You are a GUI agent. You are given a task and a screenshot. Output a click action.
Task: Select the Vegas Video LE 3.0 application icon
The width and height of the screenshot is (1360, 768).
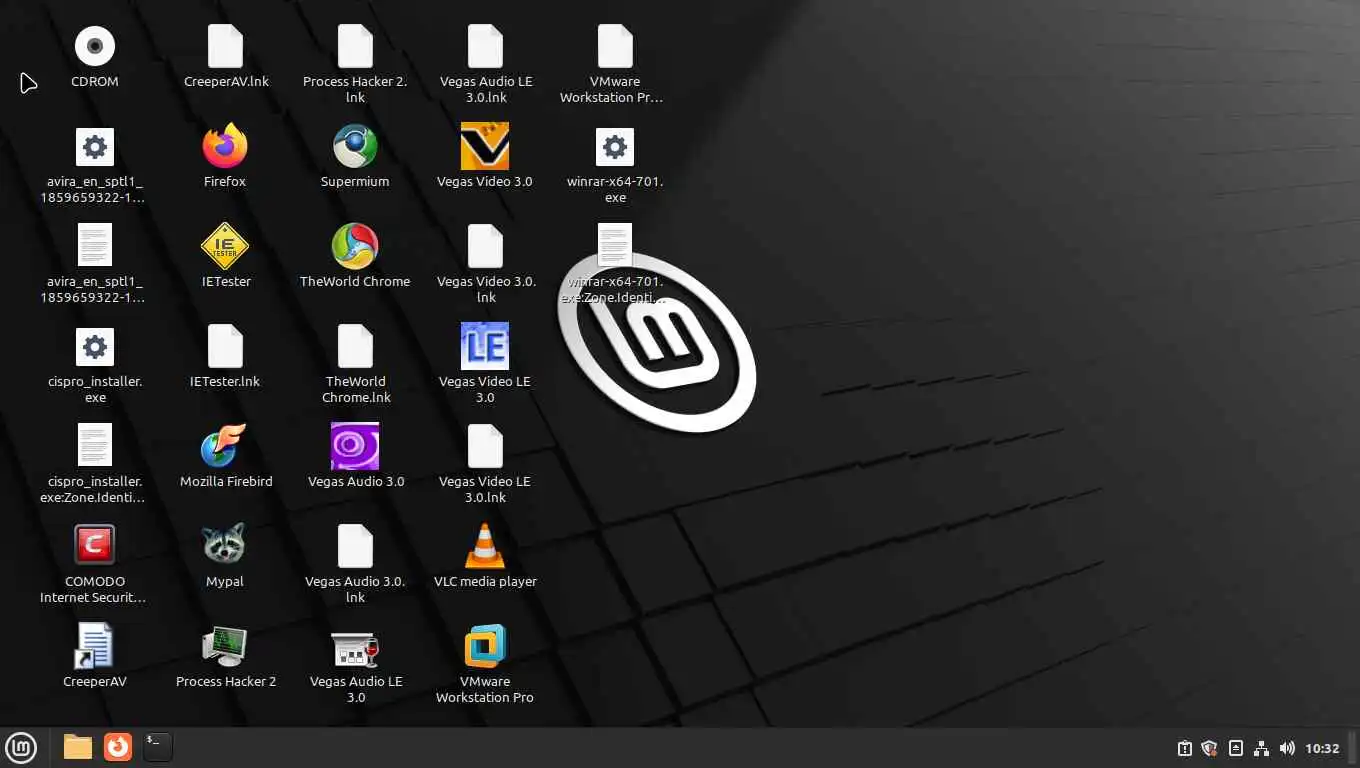(x=485, y=346)
